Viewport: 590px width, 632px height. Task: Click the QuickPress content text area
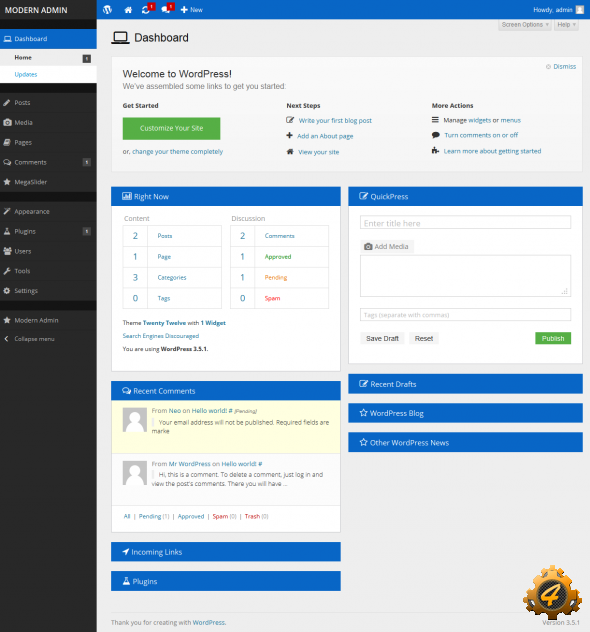coord(465,276)
